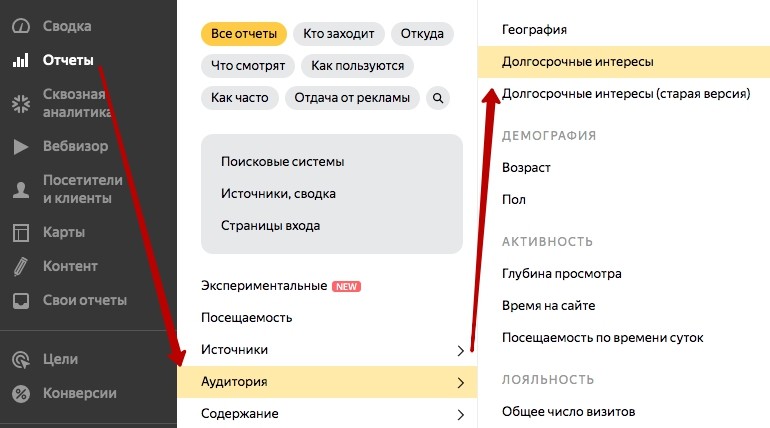
Task: Expand the Источники submenu arrow
Action: tap(460, 350)
